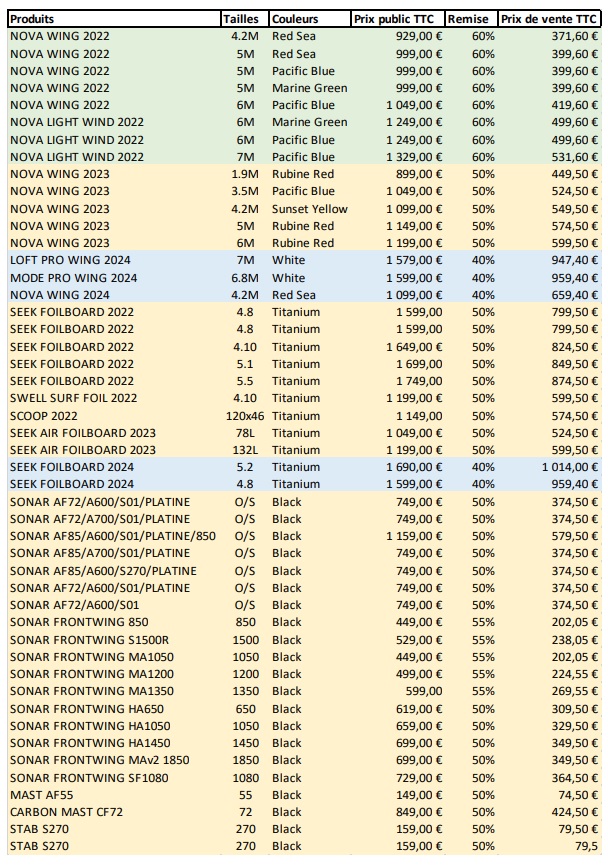Screen dimensions: 608x865
Task: Select the SONAR AF85/A600/S01/PLATINE/850 cell
Action: [x=112, y=536]
